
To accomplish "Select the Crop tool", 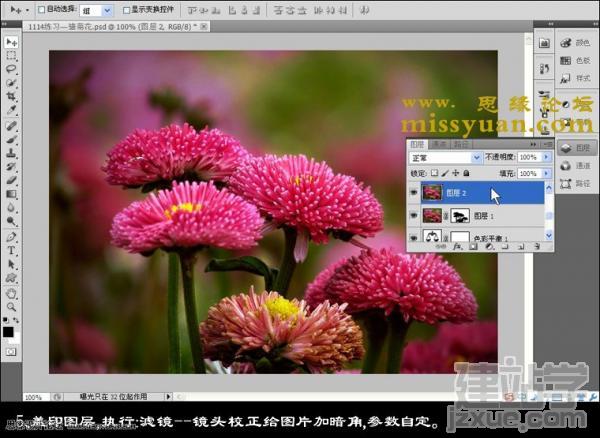I will 11,97.
